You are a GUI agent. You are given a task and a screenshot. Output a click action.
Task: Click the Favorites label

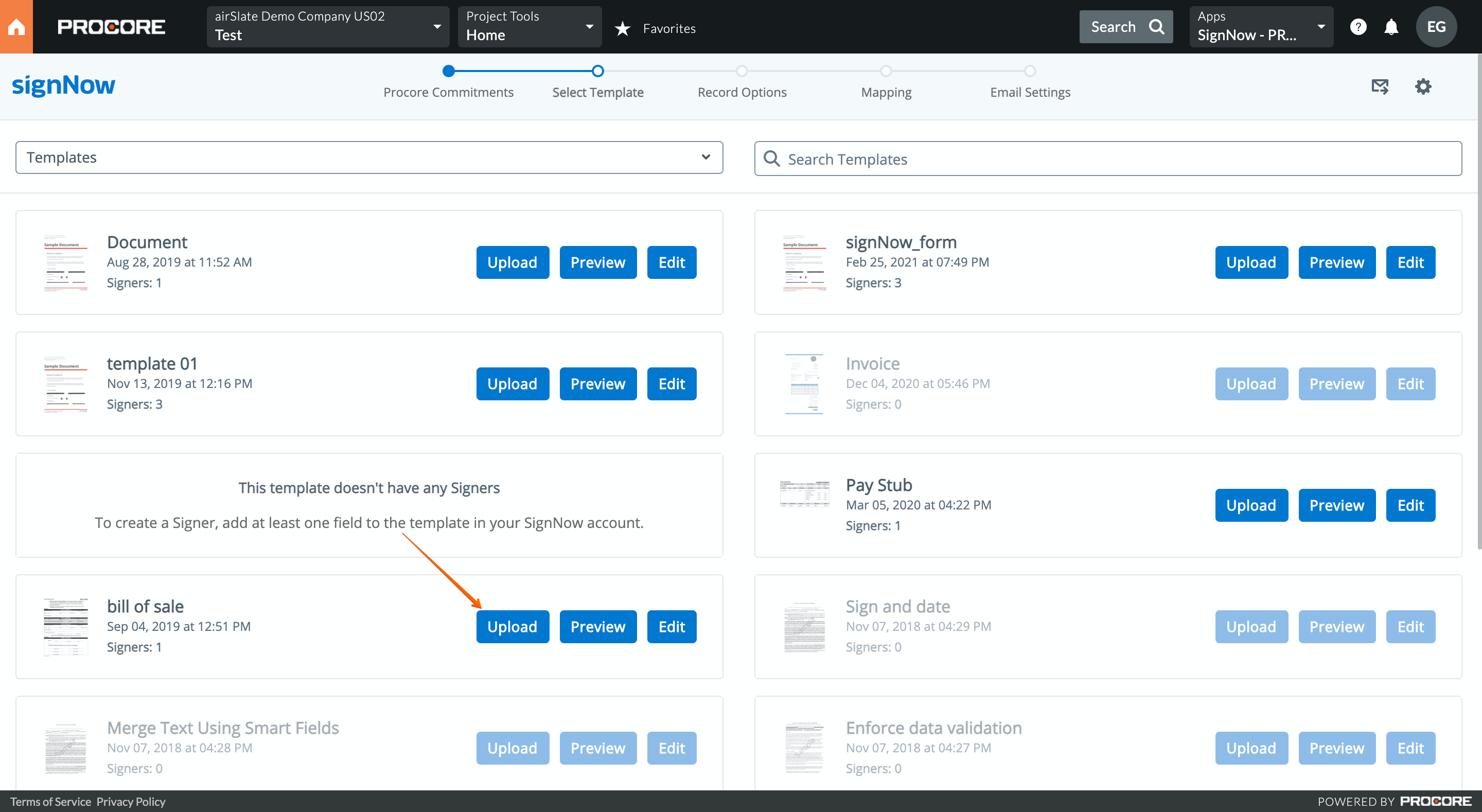[x=669, y=28]
